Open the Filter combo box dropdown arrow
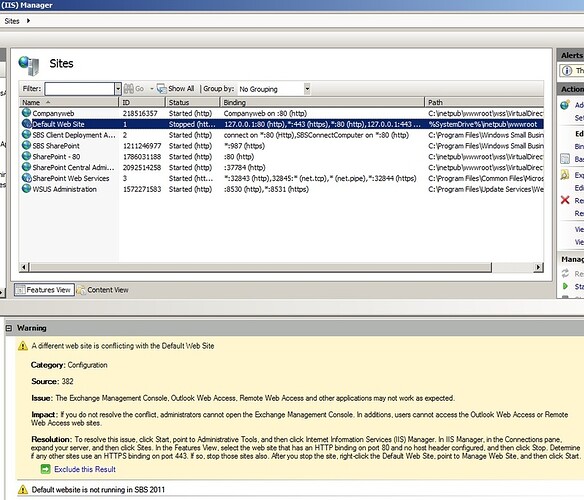 118,89
